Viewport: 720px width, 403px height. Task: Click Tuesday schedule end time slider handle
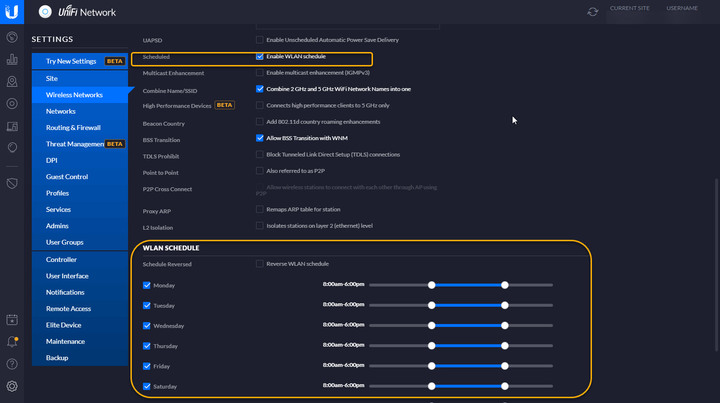point(505,305)
